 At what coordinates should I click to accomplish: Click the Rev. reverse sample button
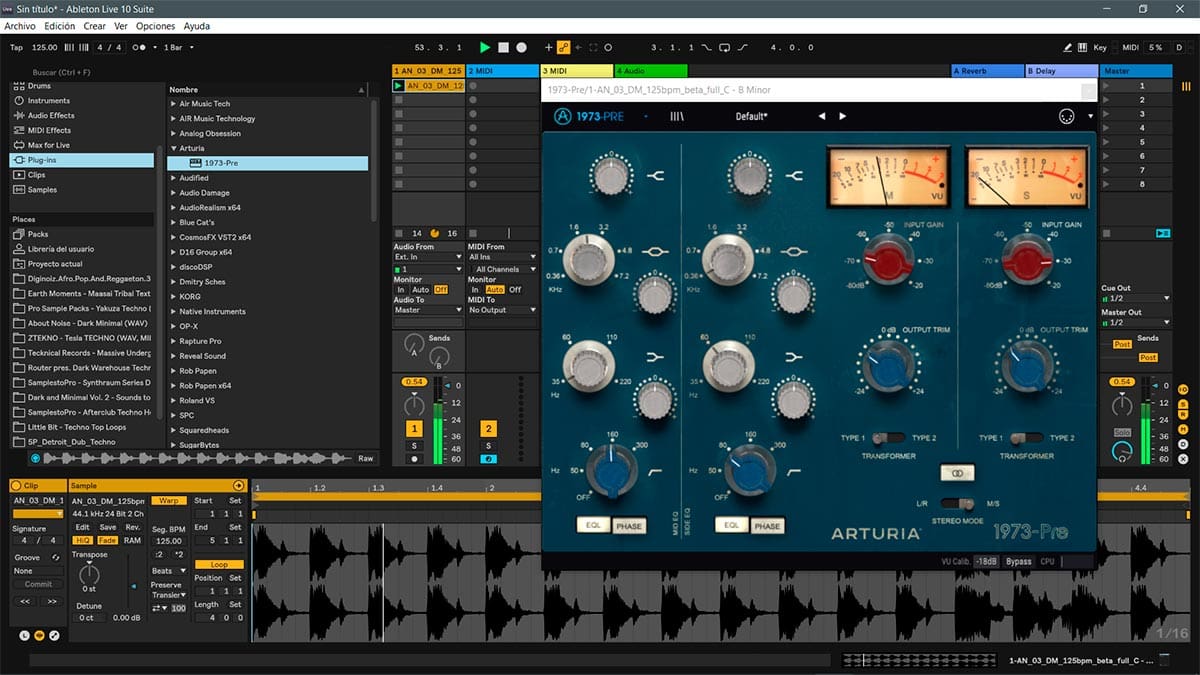pyautogui.click(x=133, y=527)
